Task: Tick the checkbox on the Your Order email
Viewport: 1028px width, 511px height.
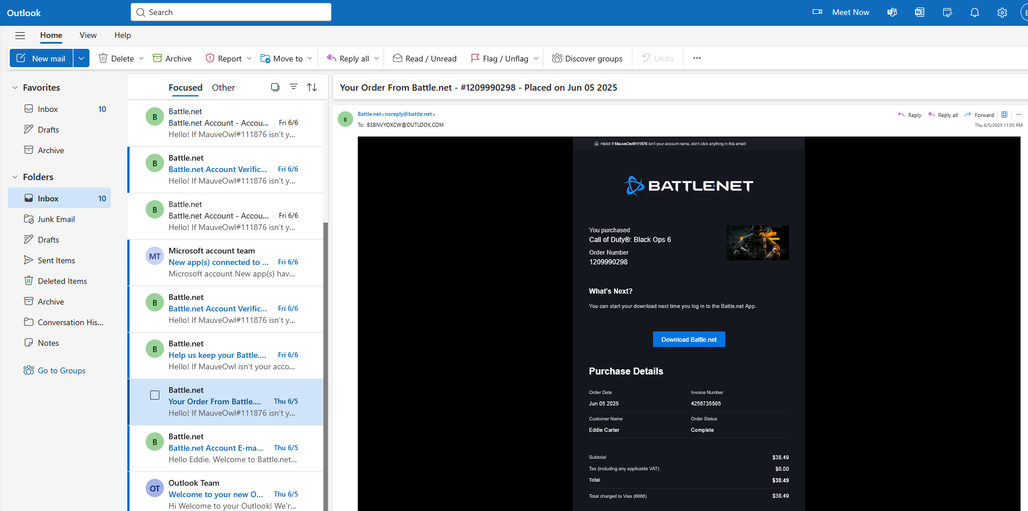Action: pyautogui.click(x=155, y=395)
